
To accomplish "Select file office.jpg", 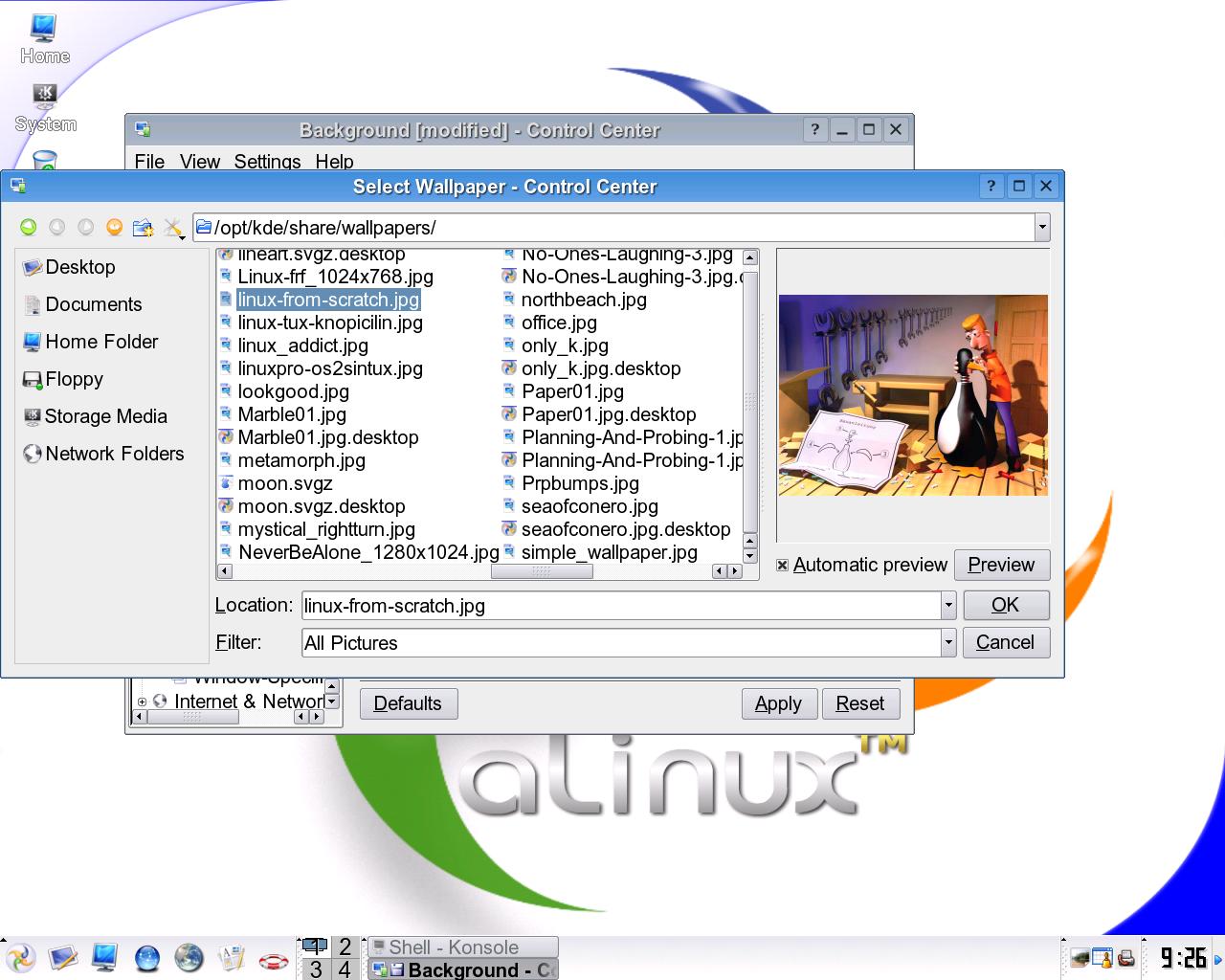I will click(559, 323).
